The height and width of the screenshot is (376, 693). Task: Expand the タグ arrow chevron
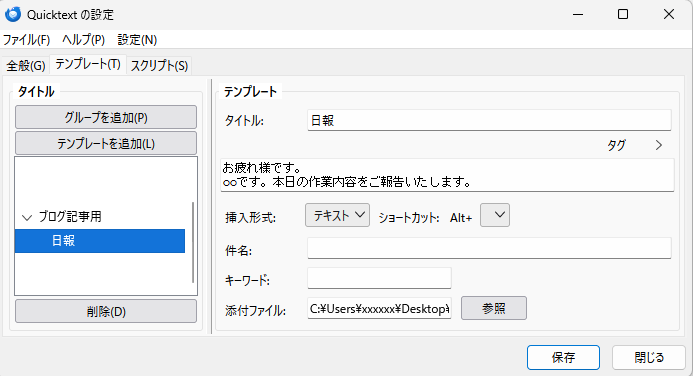pyautogui.click(x=659, y=145)
